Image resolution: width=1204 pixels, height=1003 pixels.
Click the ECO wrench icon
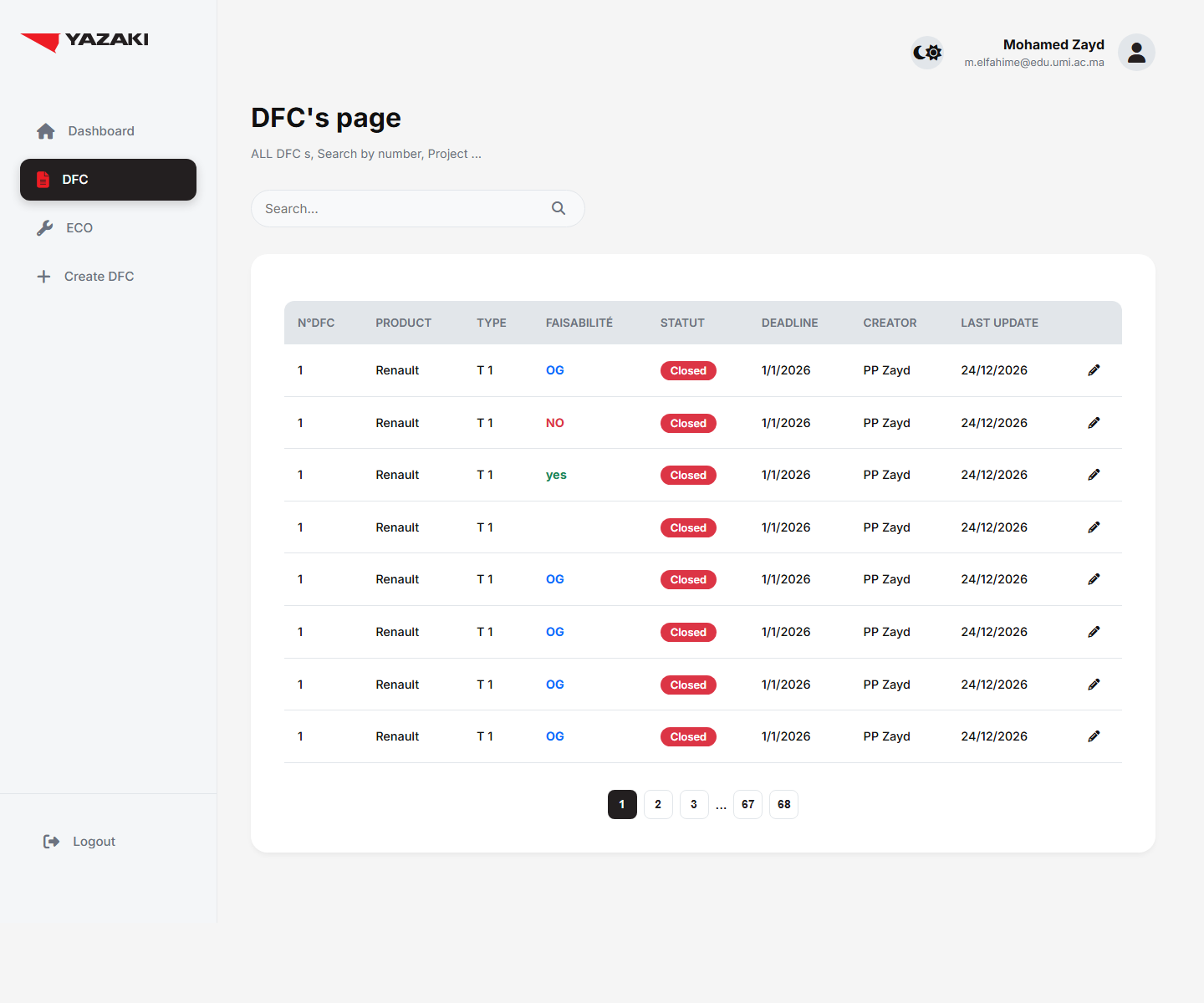(45, 228)
